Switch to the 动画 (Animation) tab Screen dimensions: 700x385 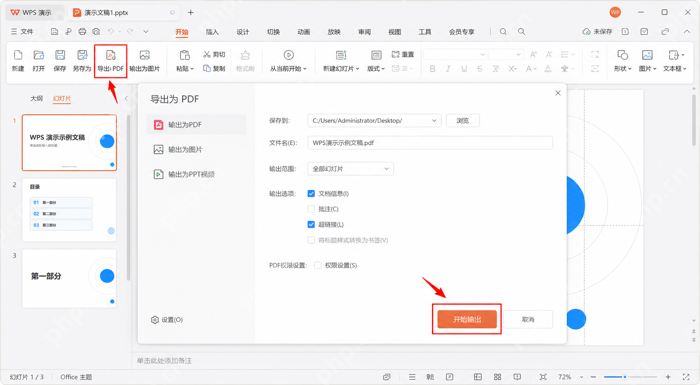tap(304, 32)
